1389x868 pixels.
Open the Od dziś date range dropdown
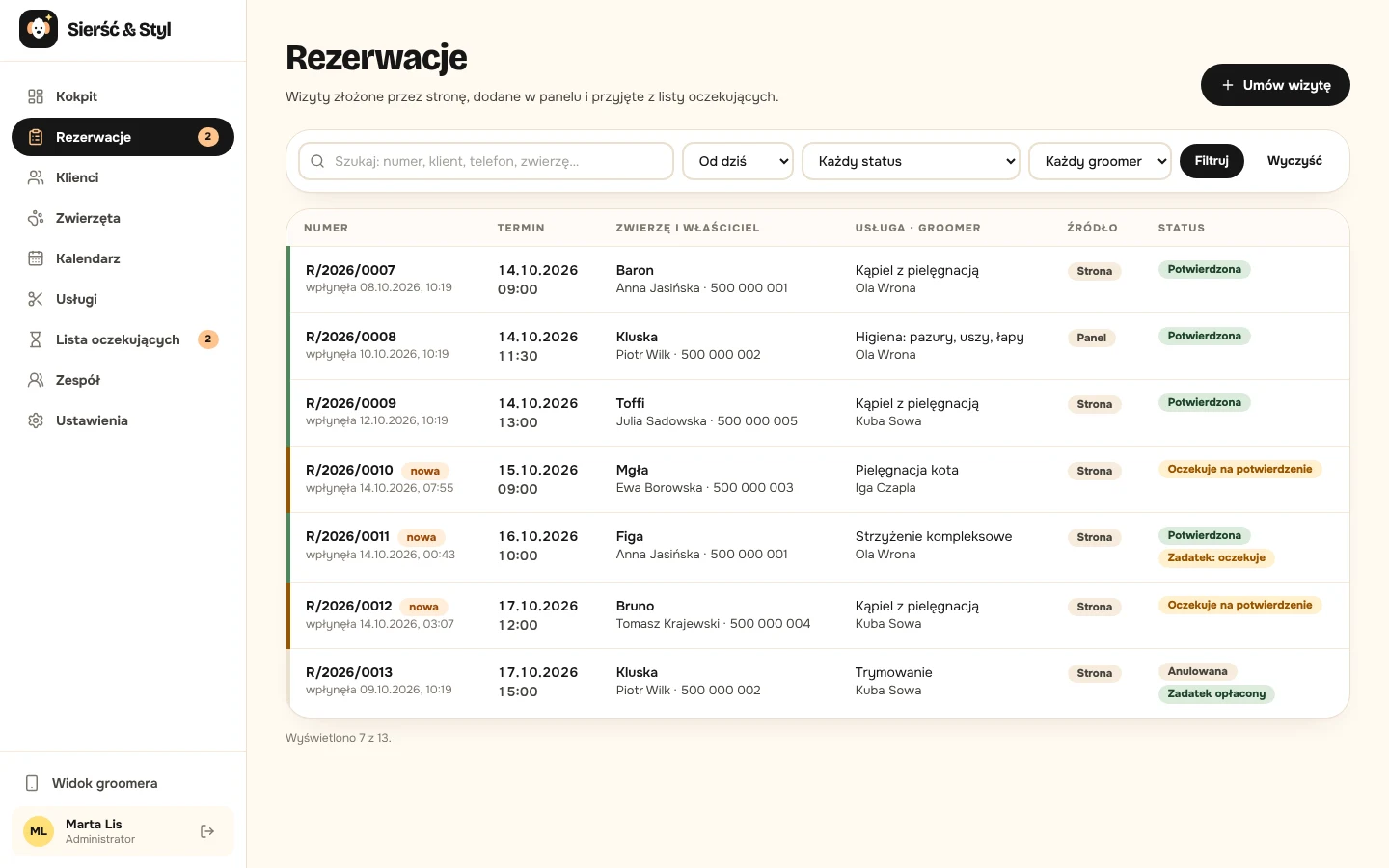point(738,161)
